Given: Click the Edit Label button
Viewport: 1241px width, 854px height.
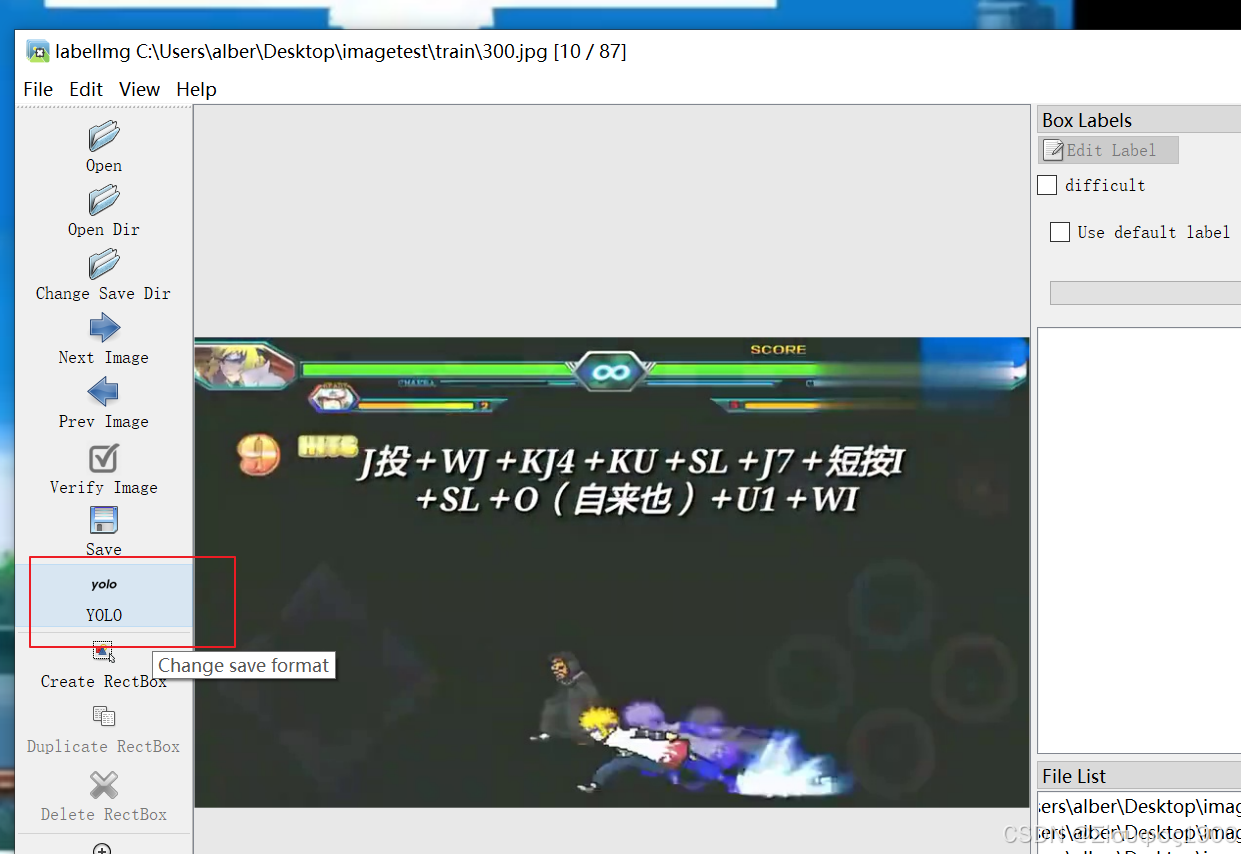Looking at the screenshot, I should [1109, 150].
